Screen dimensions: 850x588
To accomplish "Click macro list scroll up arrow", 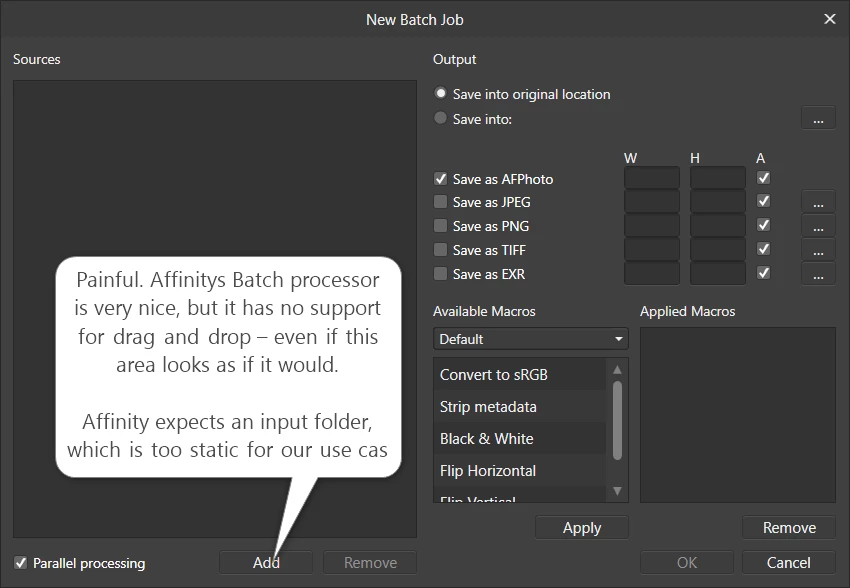I will click(617, 370).
